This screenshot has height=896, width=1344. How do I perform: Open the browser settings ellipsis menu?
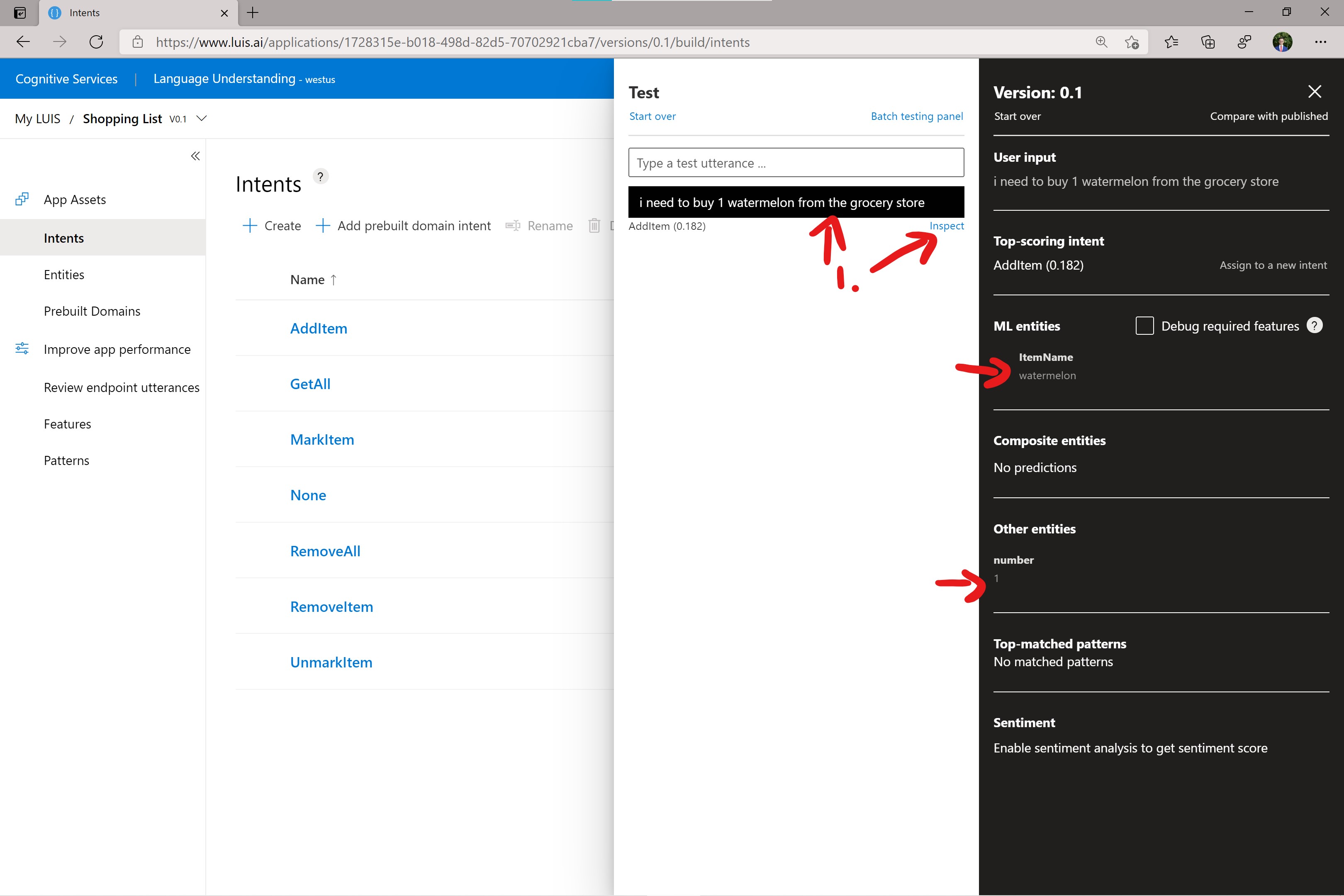pos(1320,42)
